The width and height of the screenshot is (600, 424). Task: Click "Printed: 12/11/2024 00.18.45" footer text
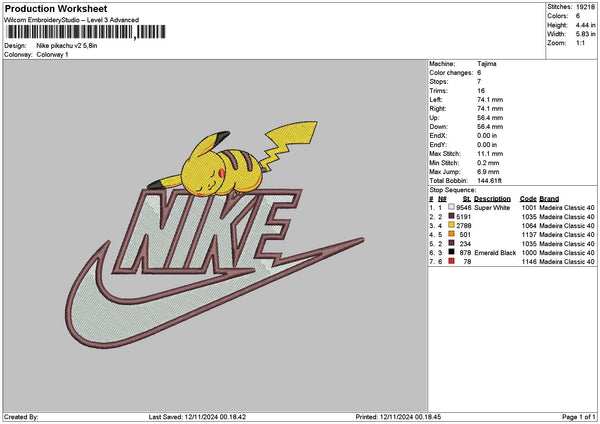coord(398,417)
